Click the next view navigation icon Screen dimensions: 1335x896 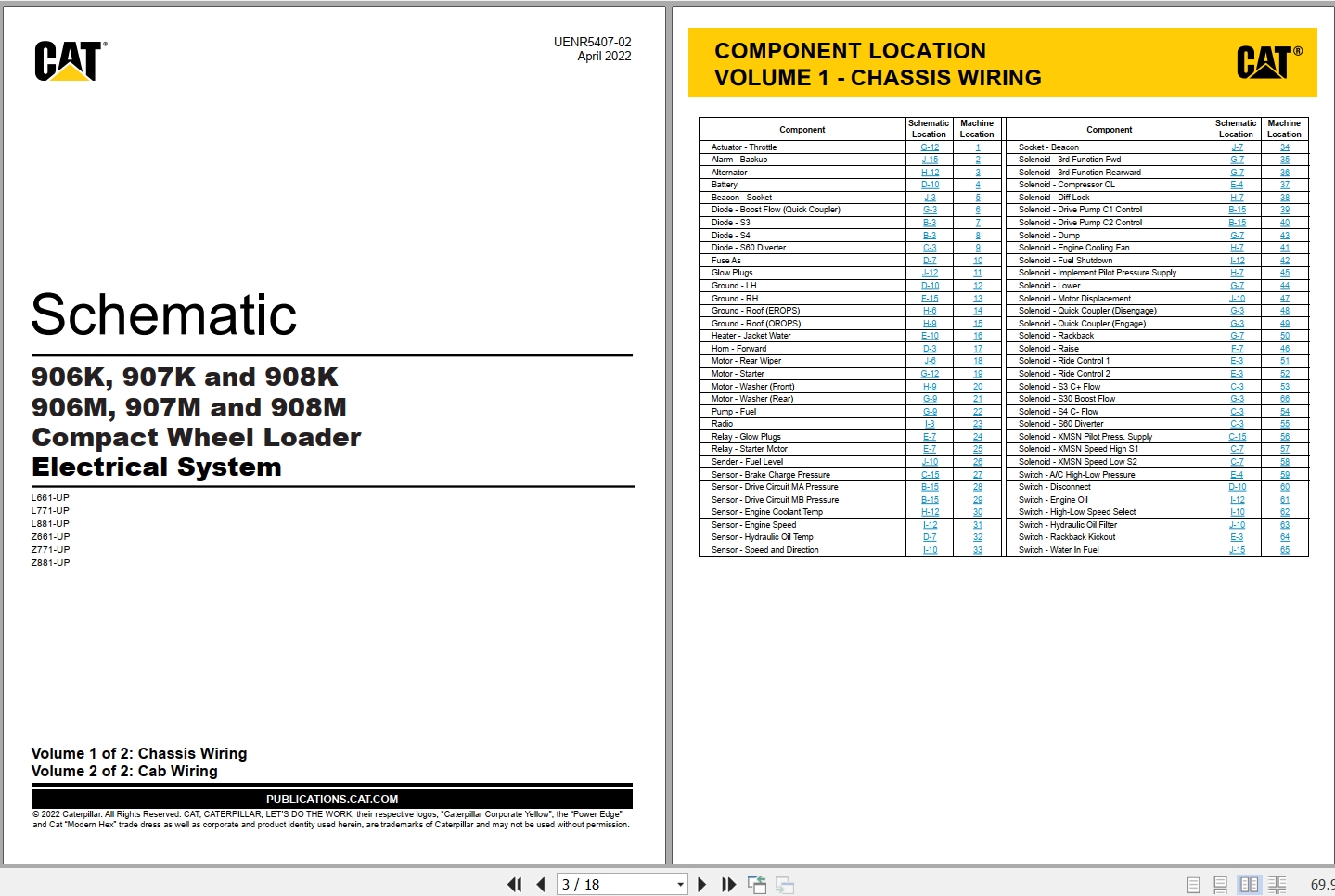click(x=785, y=885)
